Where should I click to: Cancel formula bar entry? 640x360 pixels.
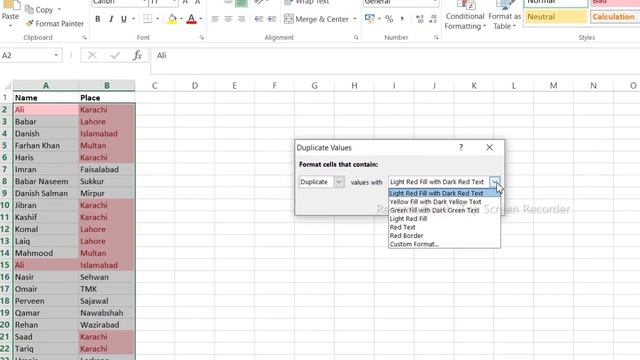pyautogui.click(x=92, y=56)
